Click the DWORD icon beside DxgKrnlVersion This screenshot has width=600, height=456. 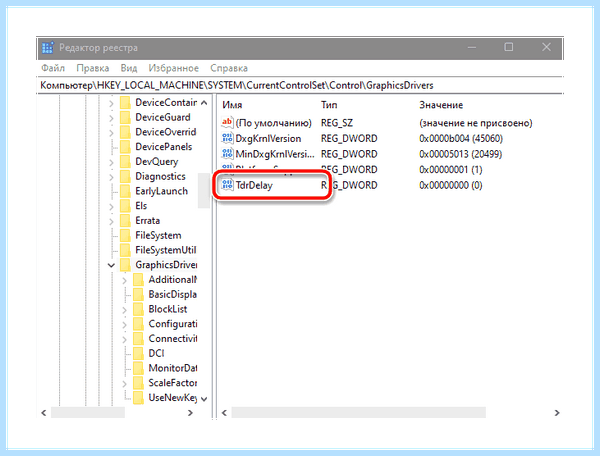227,138
